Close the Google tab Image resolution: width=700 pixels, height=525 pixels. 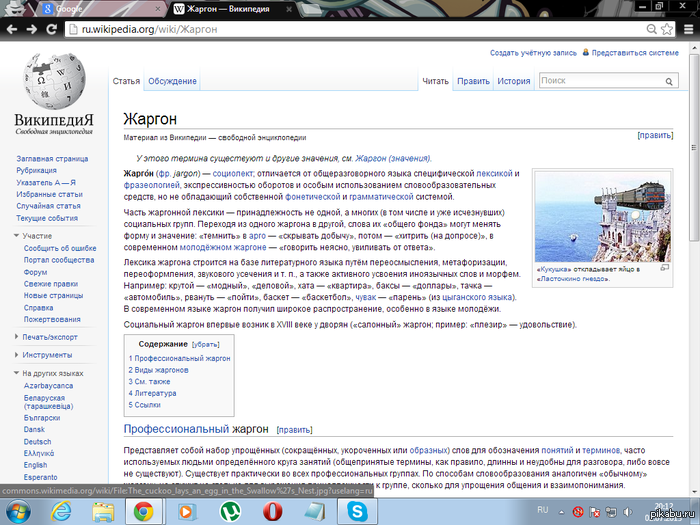(158, 9)
